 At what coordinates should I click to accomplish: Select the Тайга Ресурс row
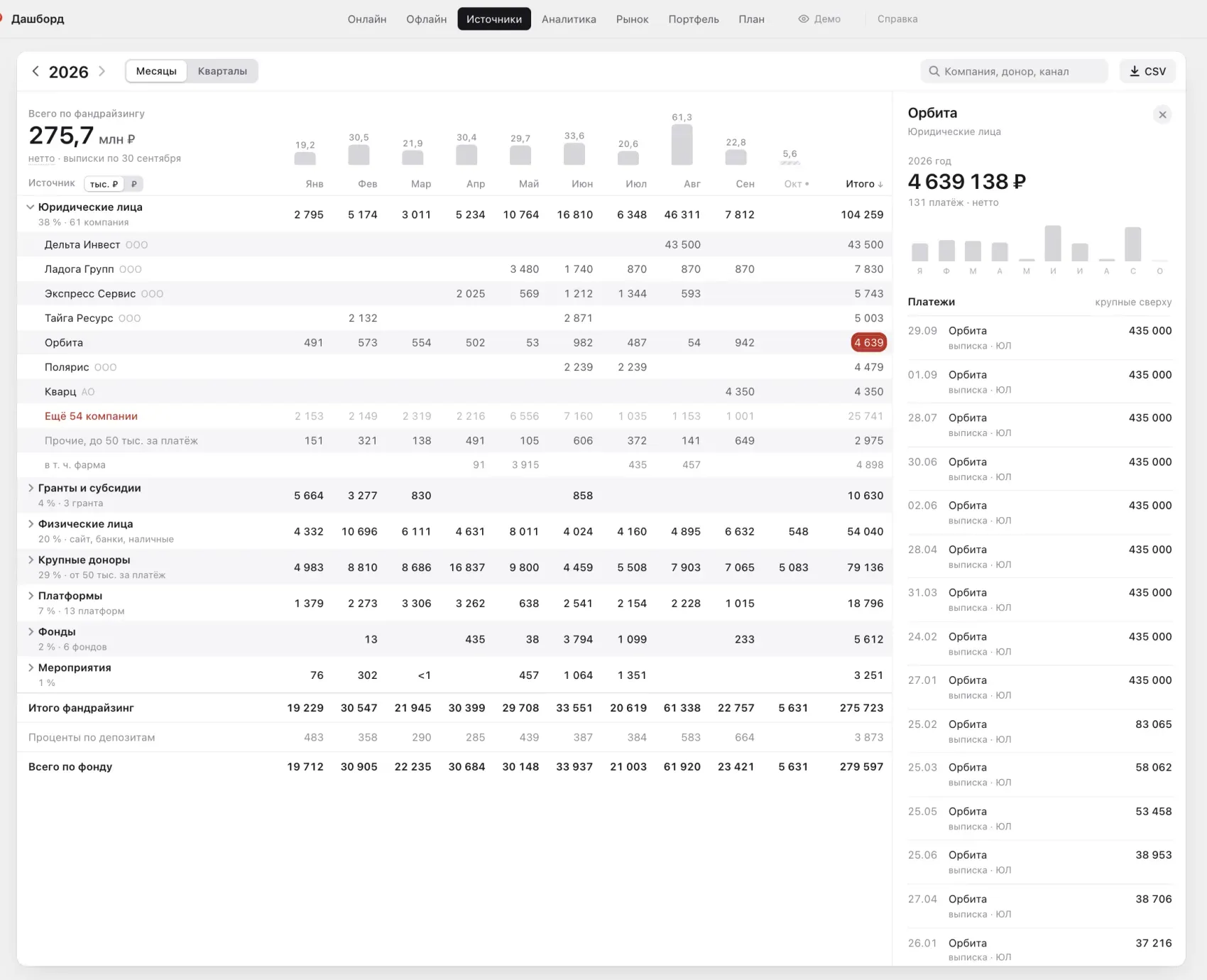point(454,318)
